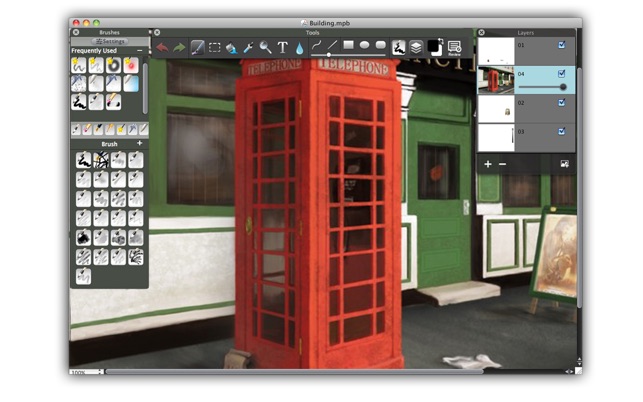Screen dimensions: 643x402
Task: Activate the magnifier zoom tool
Action: click(x=265, y=48)
